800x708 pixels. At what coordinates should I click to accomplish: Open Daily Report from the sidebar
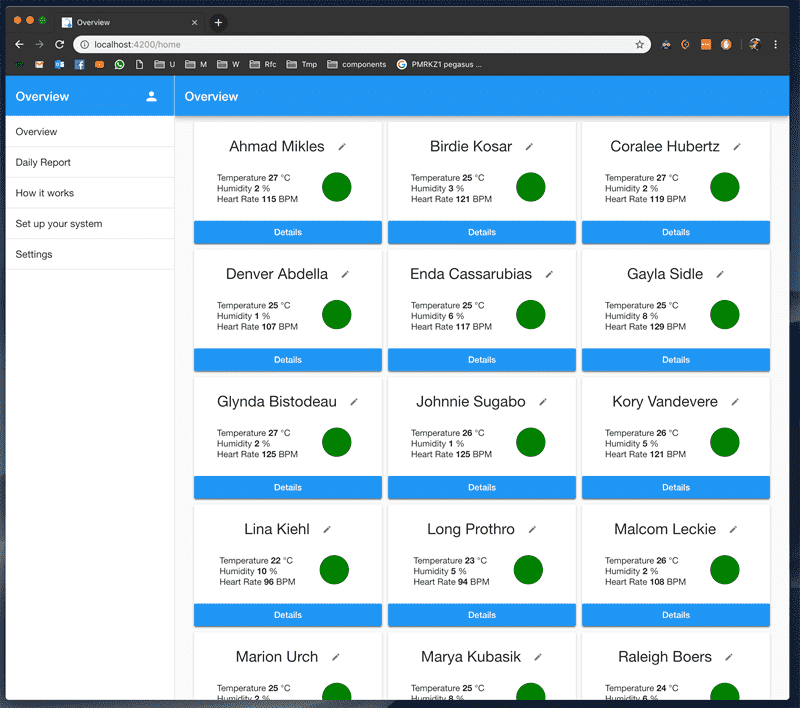click(90, 162)
